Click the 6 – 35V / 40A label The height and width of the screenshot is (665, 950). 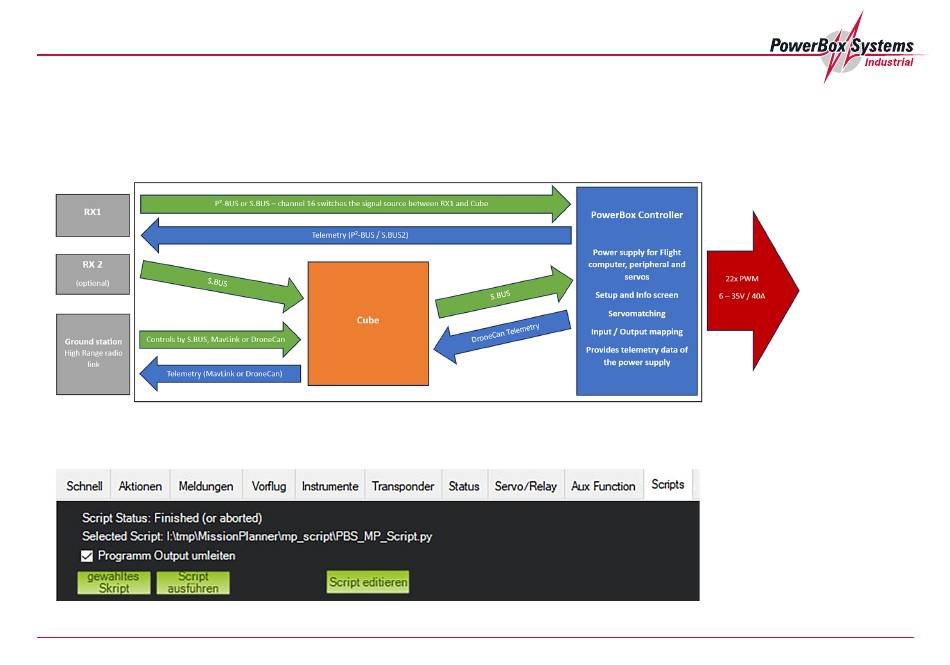pos(742,296)
